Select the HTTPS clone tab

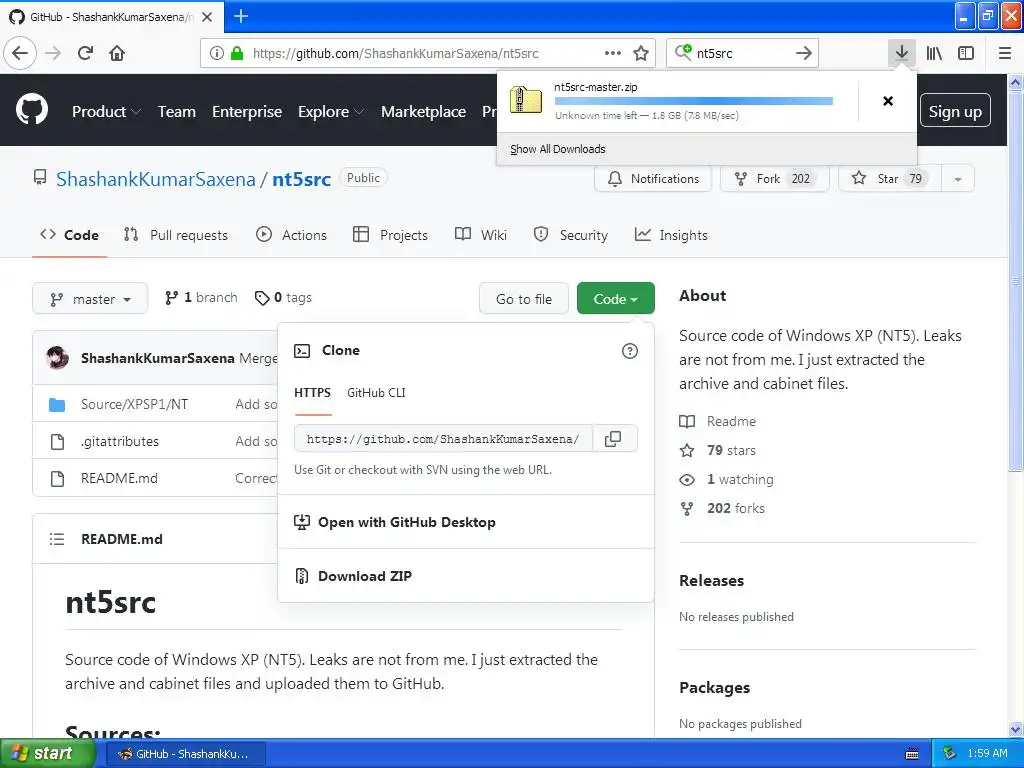tap(312, 392)
